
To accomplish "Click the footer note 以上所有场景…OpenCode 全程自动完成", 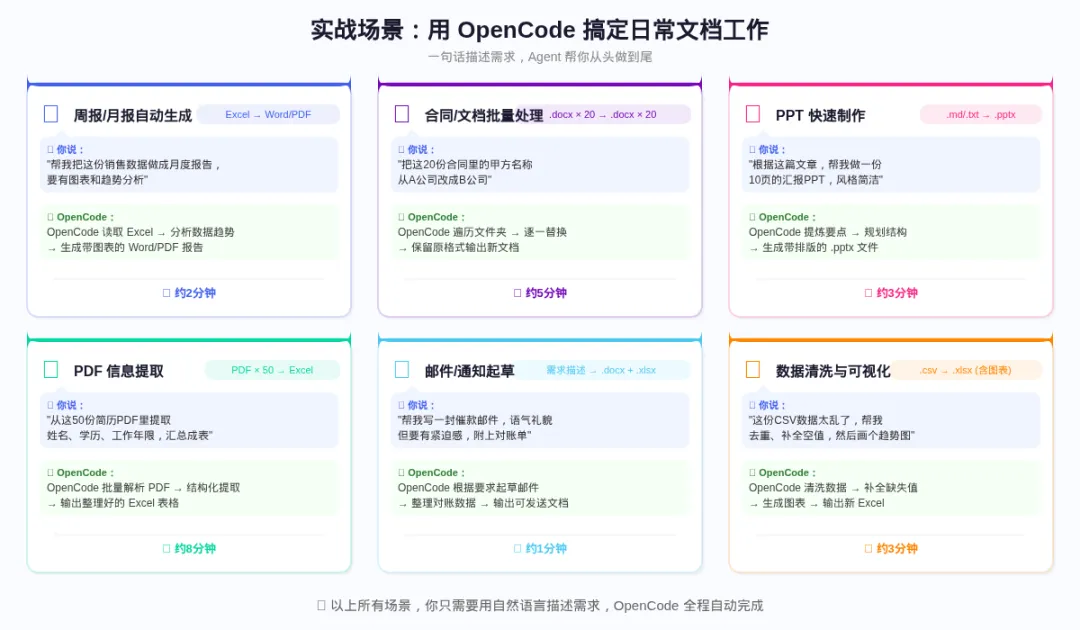I will click(540, 605).
